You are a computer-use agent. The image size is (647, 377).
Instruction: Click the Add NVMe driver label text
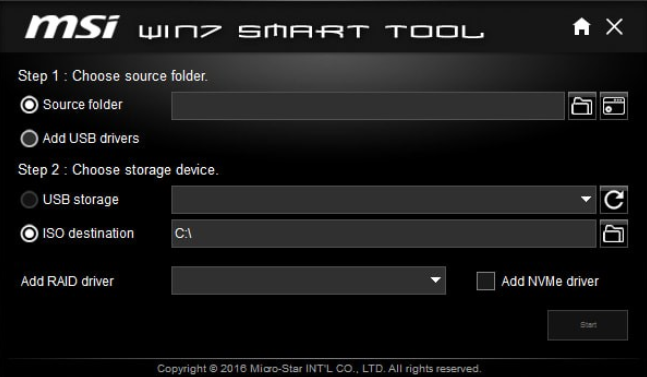tap(550, 281)
